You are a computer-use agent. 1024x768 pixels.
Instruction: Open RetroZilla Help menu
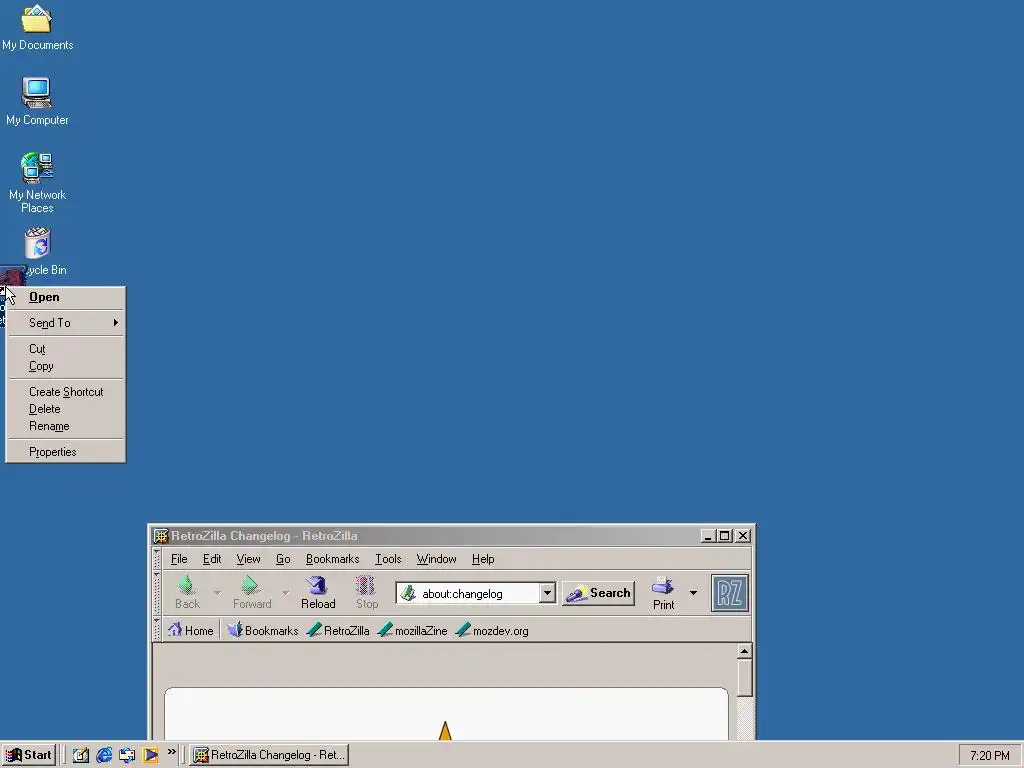click(x=483, y=559)
